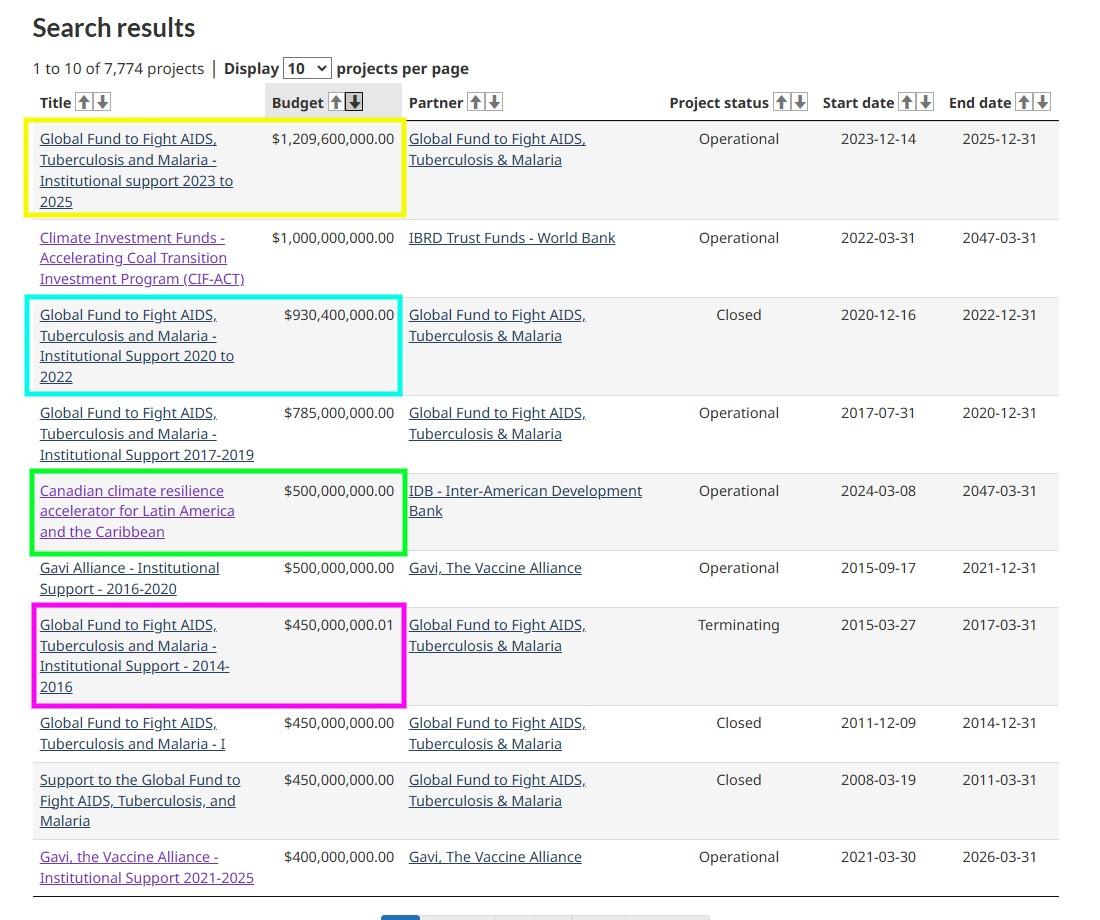
Task: Open Global Fund Tuberculosis and Malaria - I project
Action: (x=133, y=733)
